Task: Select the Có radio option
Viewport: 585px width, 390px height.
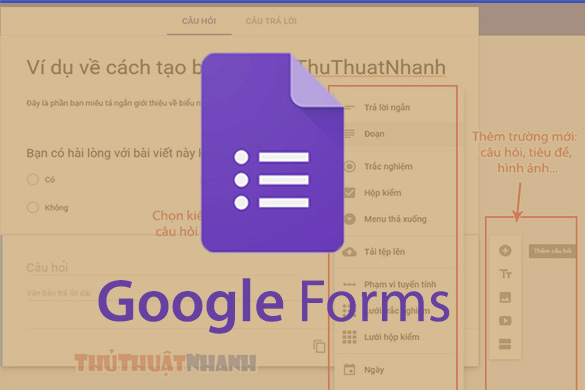Action: point(33,180)
